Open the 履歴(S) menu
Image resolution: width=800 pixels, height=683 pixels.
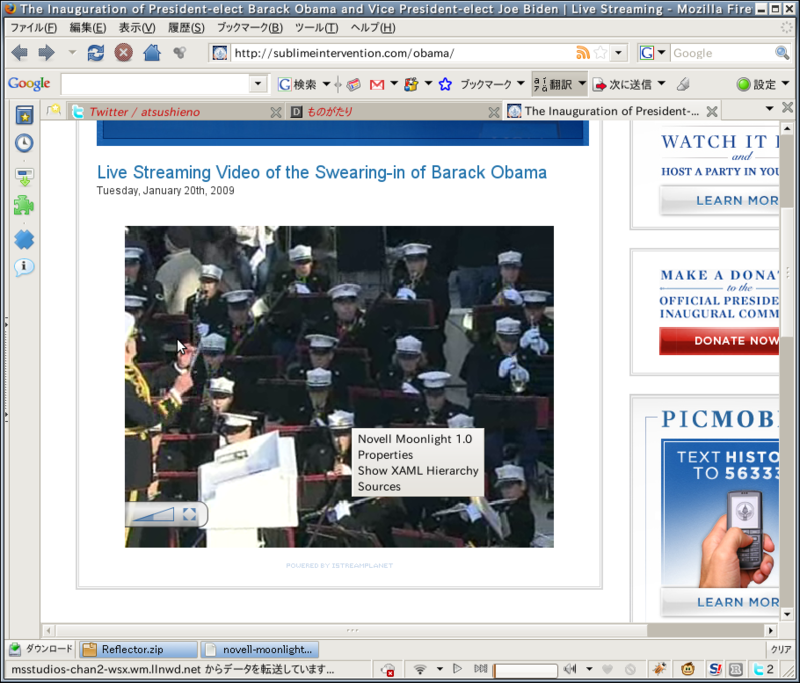click(186, 28)
